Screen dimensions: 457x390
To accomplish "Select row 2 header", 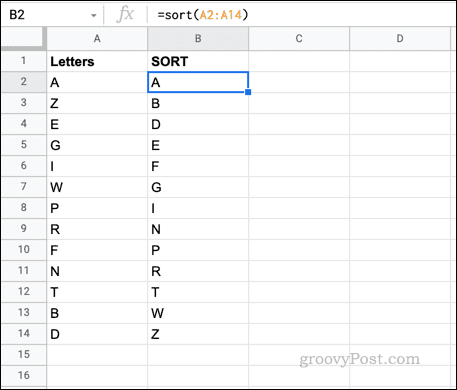I will point(24,82).
